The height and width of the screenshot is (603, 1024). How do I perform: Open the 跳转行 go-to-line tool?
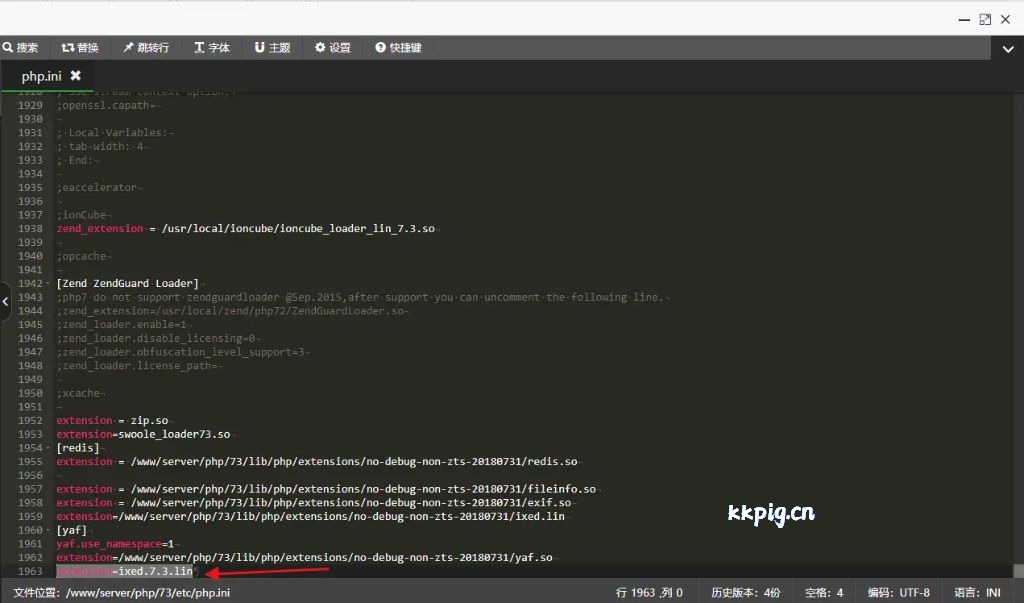146,48
